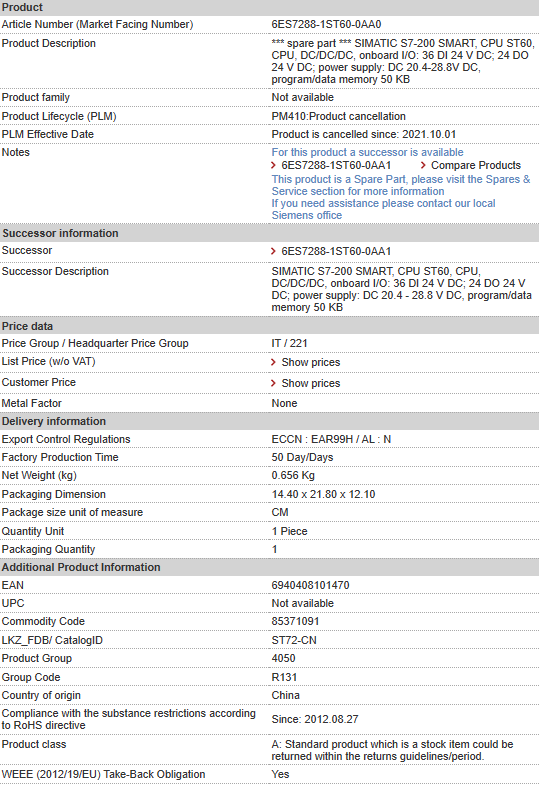Image resolution: width=544 pixels, height=786 pixels.
Task: Click the WEEE Take-Back Obligation value 'Yes'
Action: pos(280,775)
